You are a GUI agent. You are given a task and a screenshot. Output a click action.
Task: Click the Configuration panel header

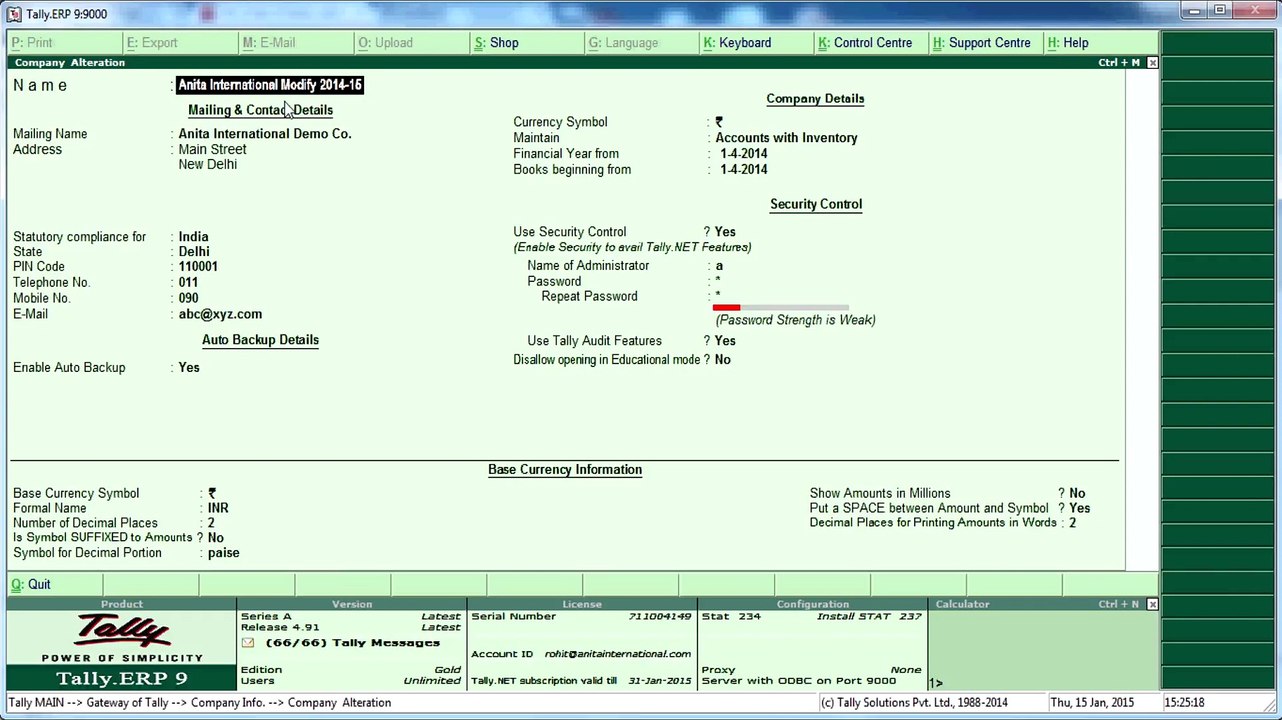click(812, 604)
